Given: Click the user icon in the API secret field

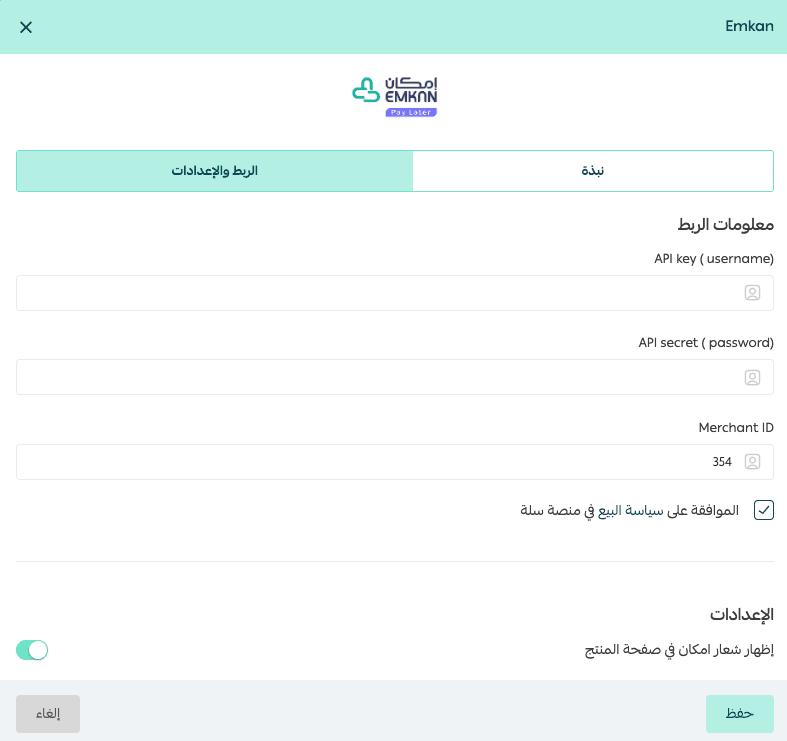Looking at the screenshot, I should [752, 378].
